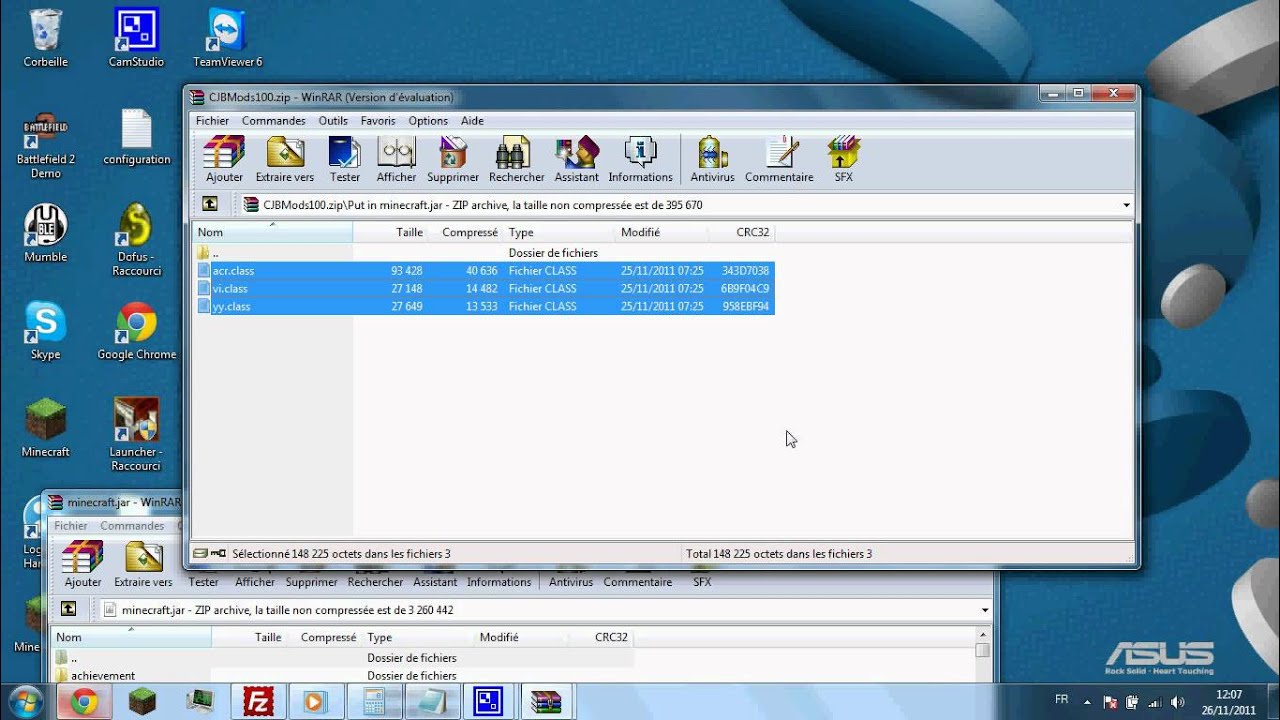Click the drive icon in CJBMods100.zip status bar
Image resolution: width=1280 pixels, height=720 pixels.
[200, 553]
